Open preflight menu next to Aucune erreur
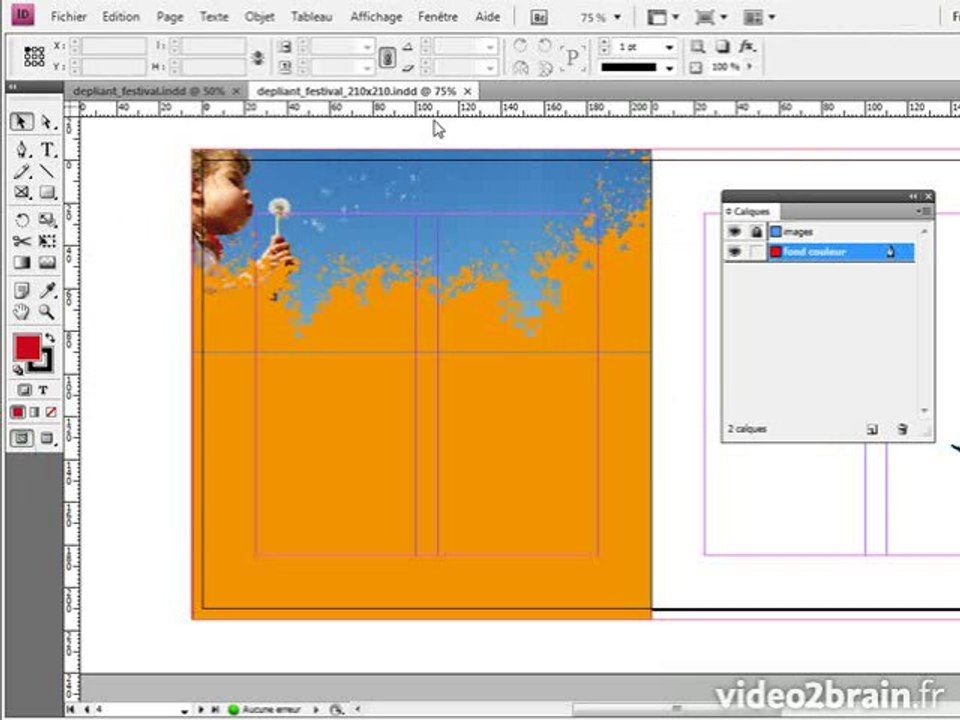The image size is (960, 720). [x=316, y=710]
